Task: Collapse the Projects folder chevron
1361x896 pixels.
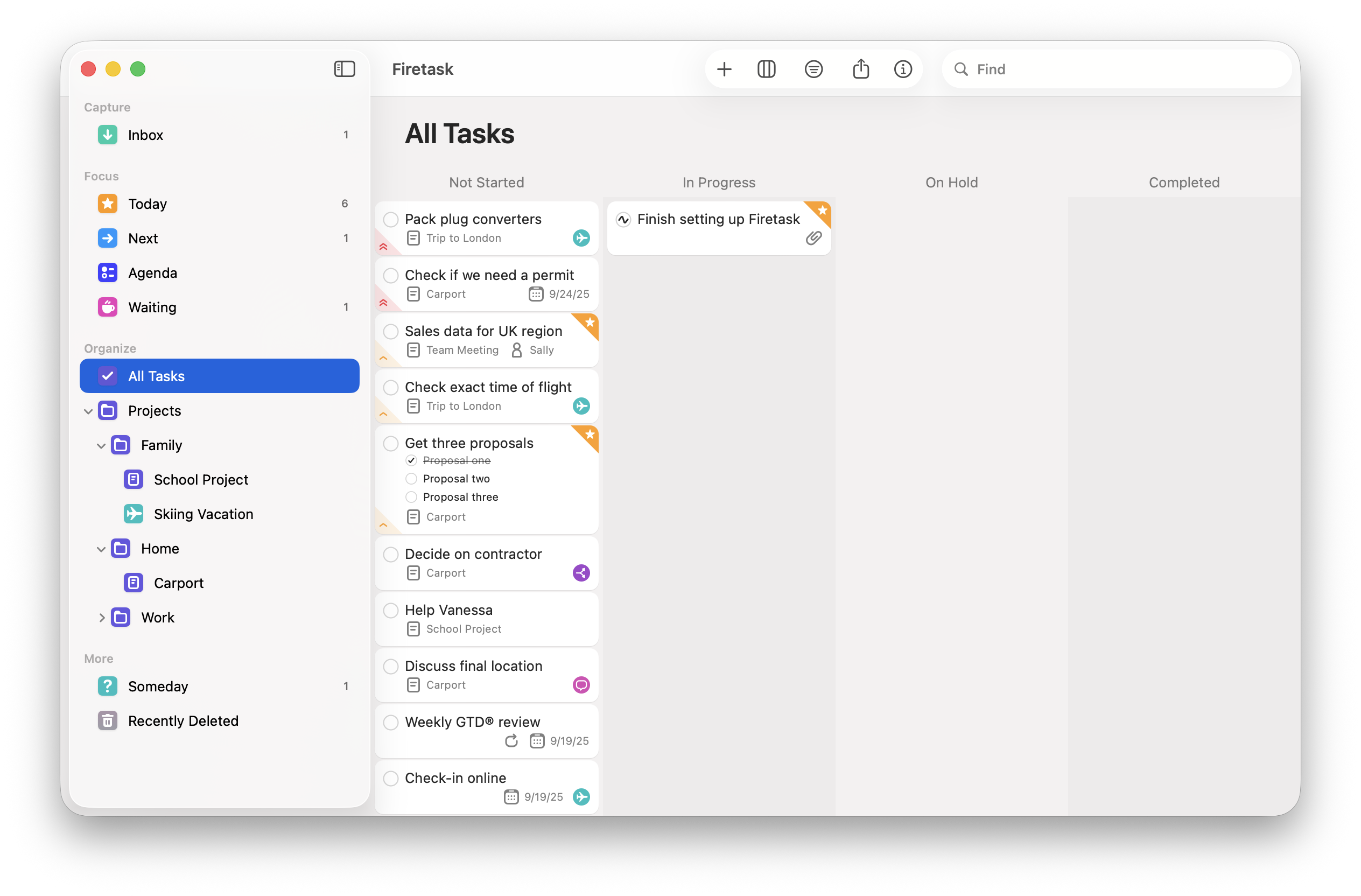Action: (x=88, y=411)
